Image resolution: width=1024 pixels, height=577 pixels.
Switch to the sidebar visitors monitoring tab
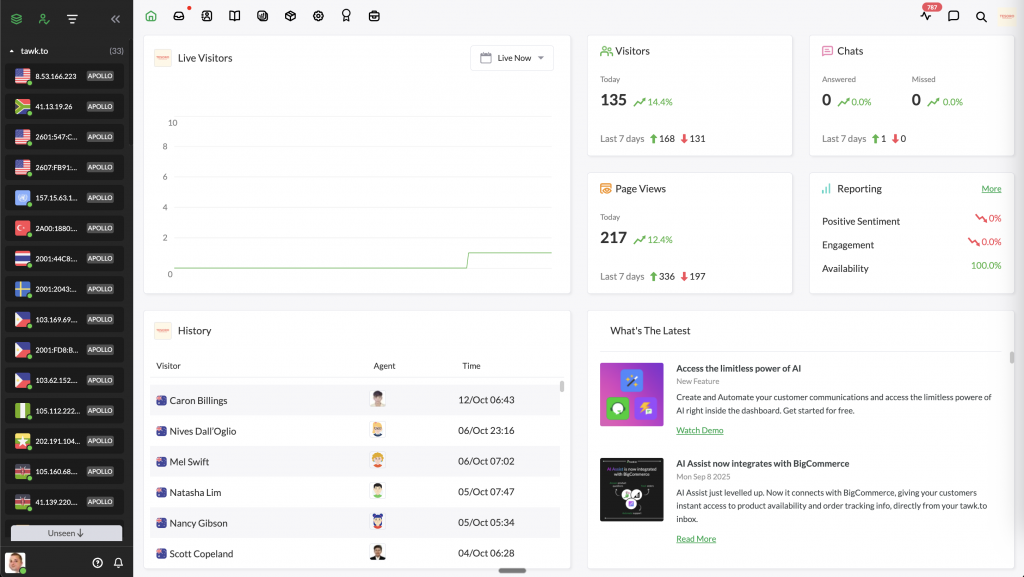click(x=43, y=18)
